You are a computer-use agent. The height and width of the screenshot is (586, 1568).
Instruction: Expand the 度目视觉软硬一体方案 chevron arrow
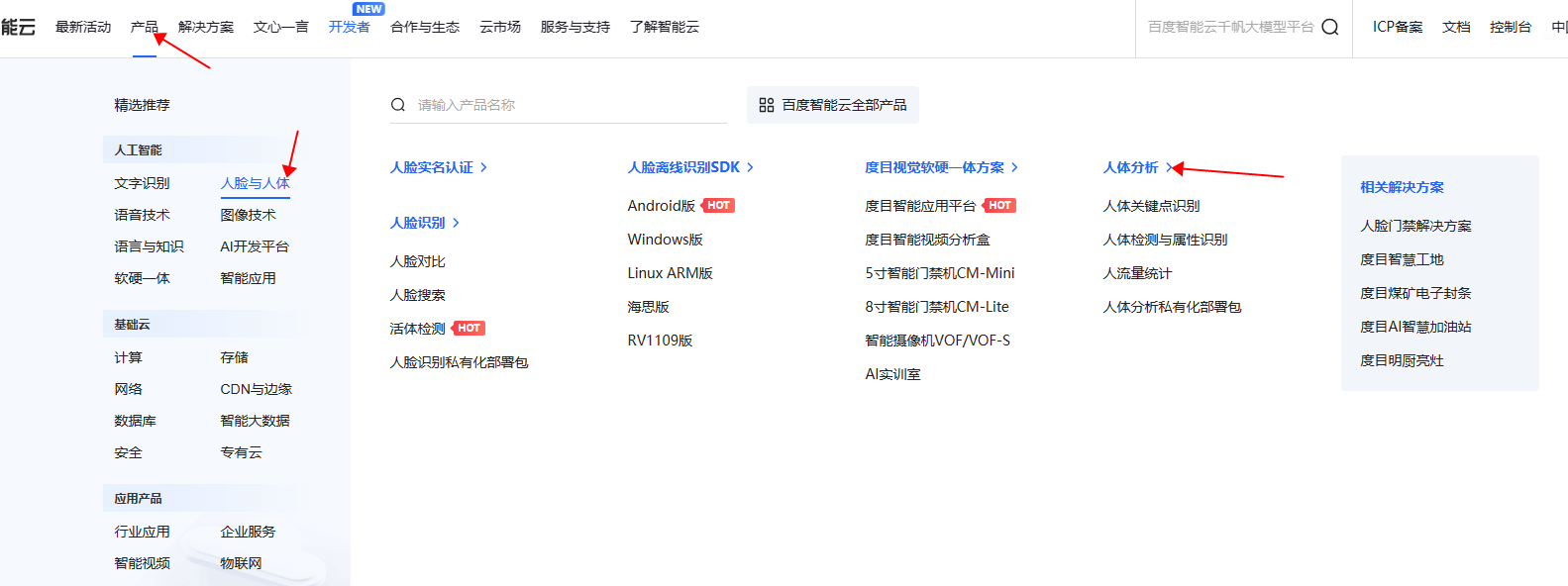[1014, 168]
